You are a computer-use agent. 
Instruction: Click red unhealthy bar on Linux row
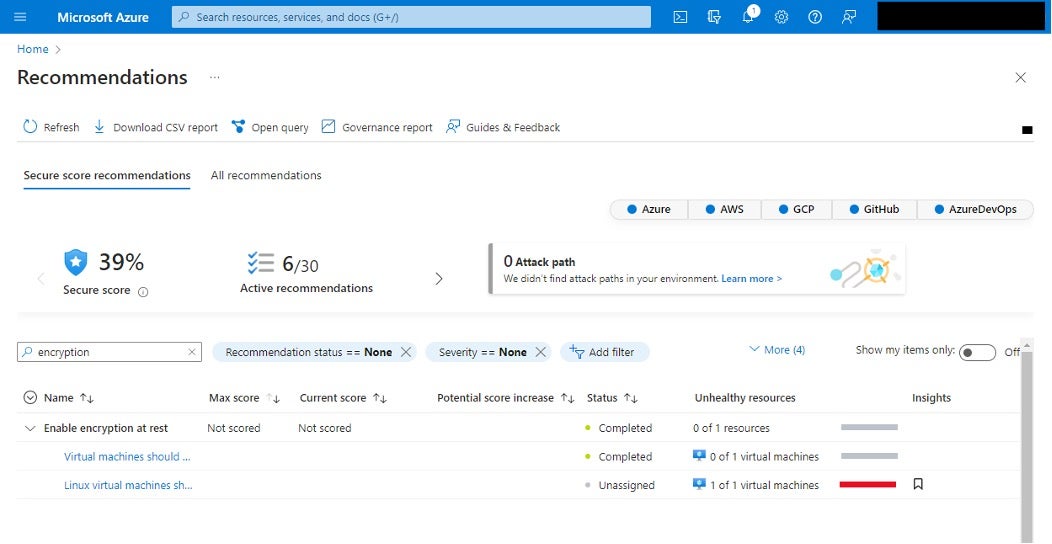[x=868, y=484]
